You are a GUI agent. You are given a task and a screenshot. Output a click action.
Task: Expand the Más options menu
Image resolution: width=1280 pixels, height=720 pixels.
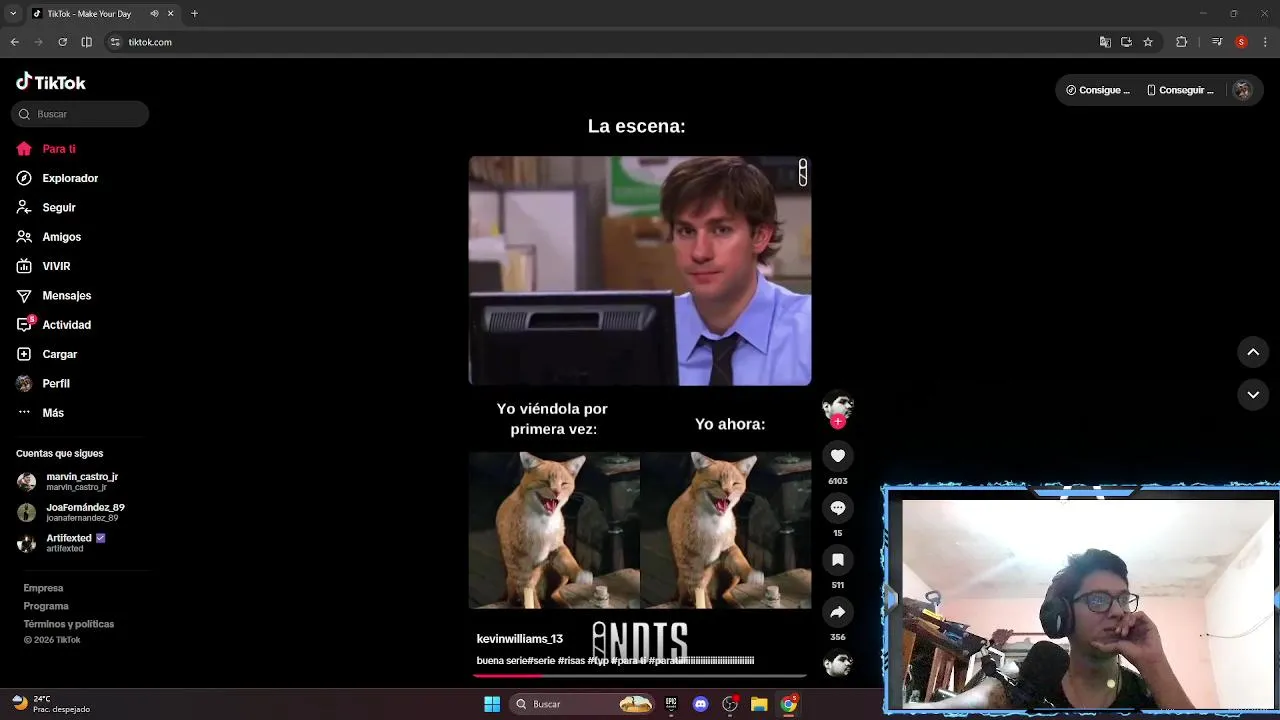pyautogui.click(x=40, y=413)
